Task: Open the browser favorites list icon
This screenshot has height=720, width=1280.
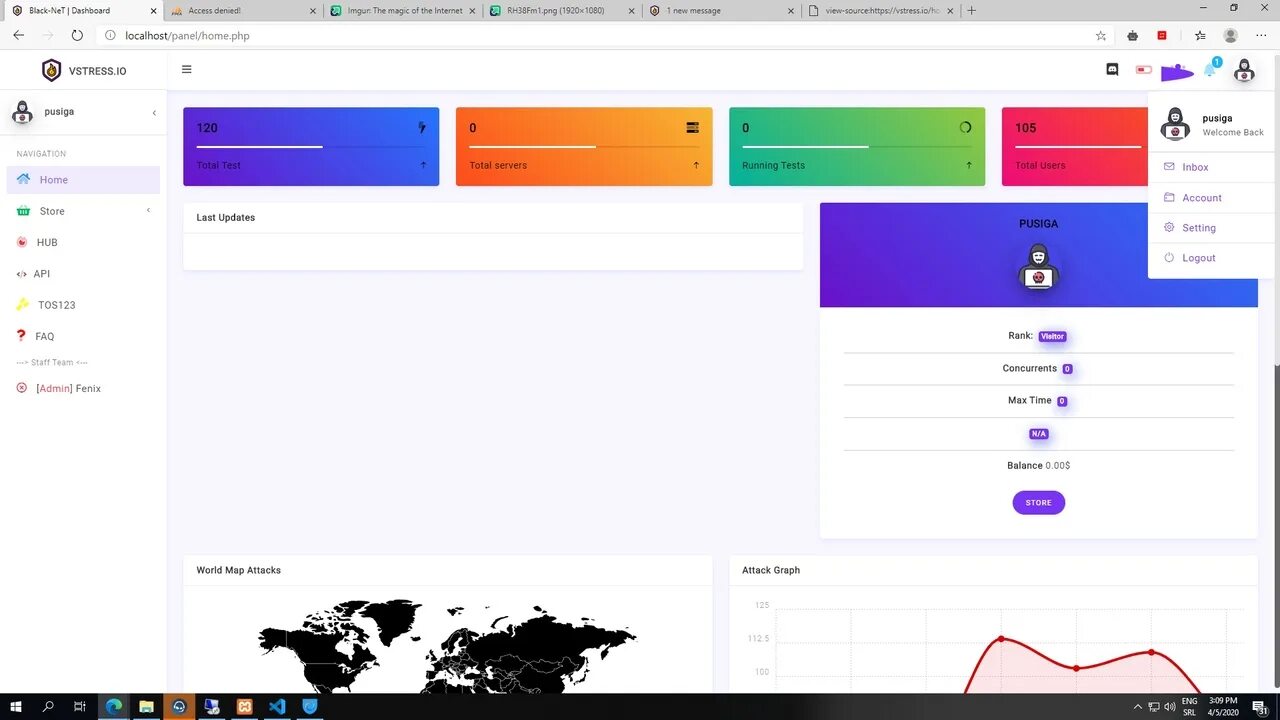Action: pyautogui.click(x=1200, y=35)
